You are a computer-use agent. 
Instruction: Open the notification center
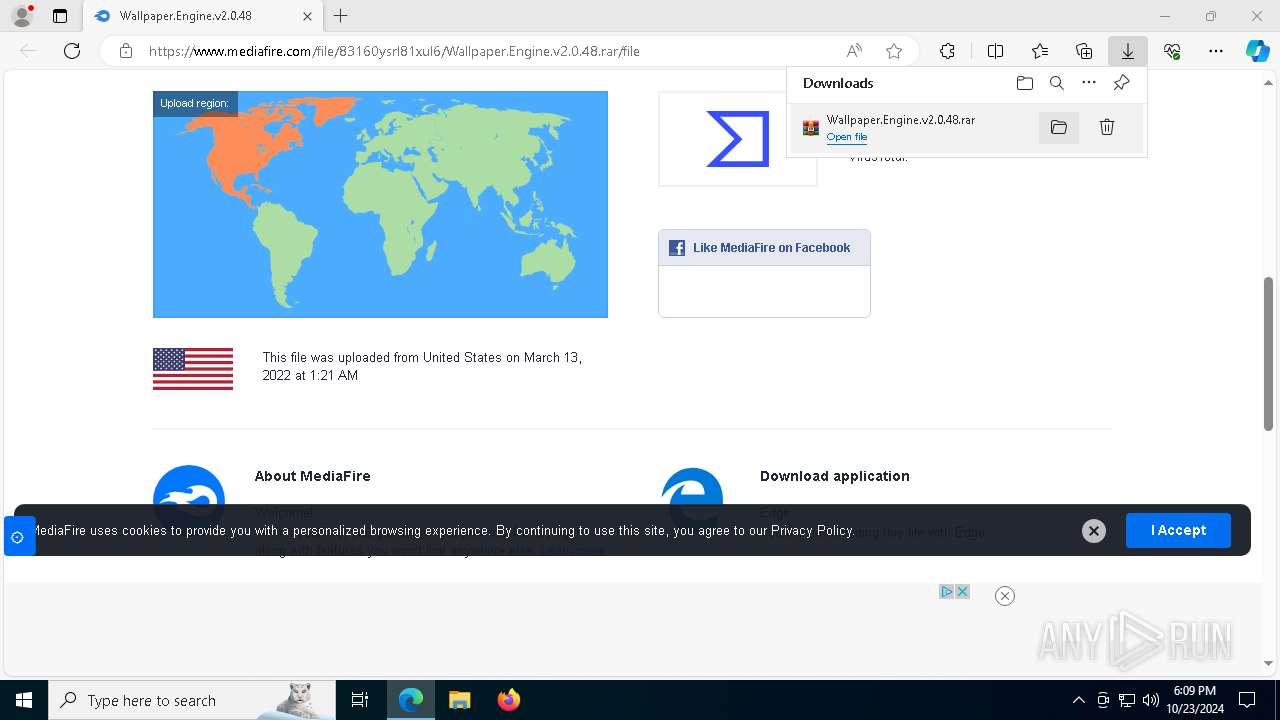pyautogui.click(x=1247, y=700)
